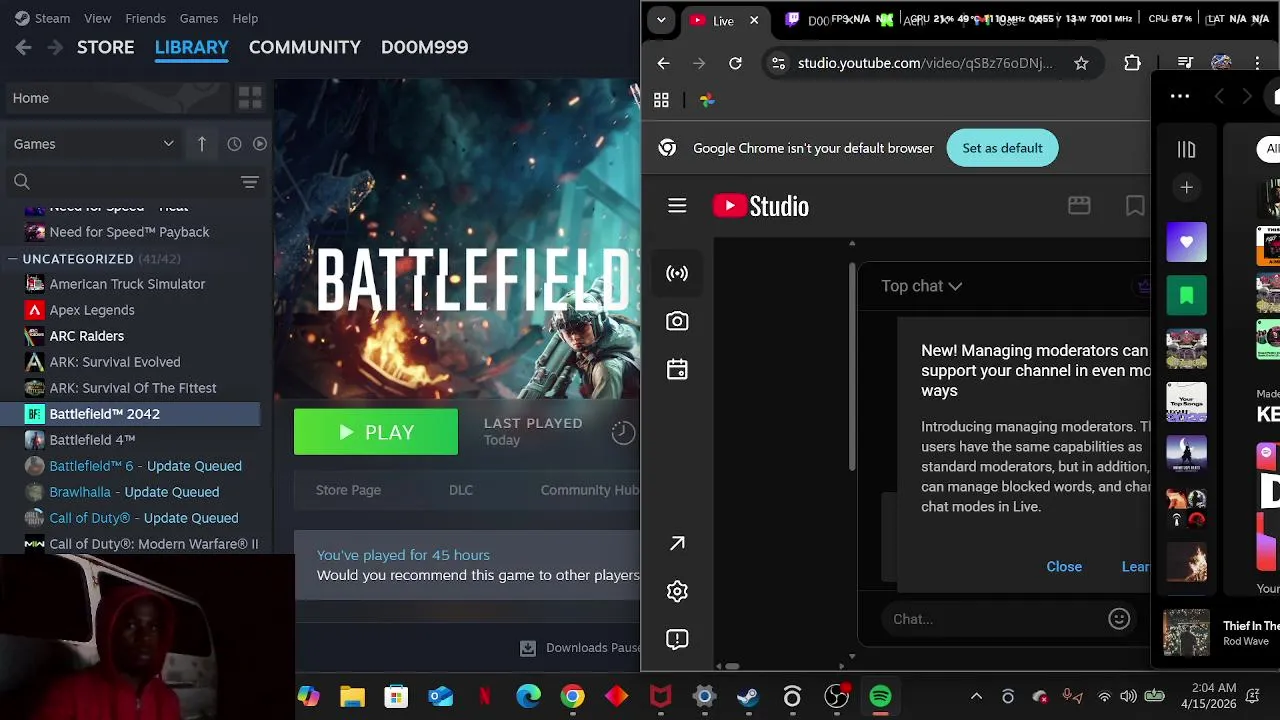The height and width of the screenshot is (720, 1280).
Task: Select the Stream broadcast icon in Studio sidebar
Action: click(677, 273)
